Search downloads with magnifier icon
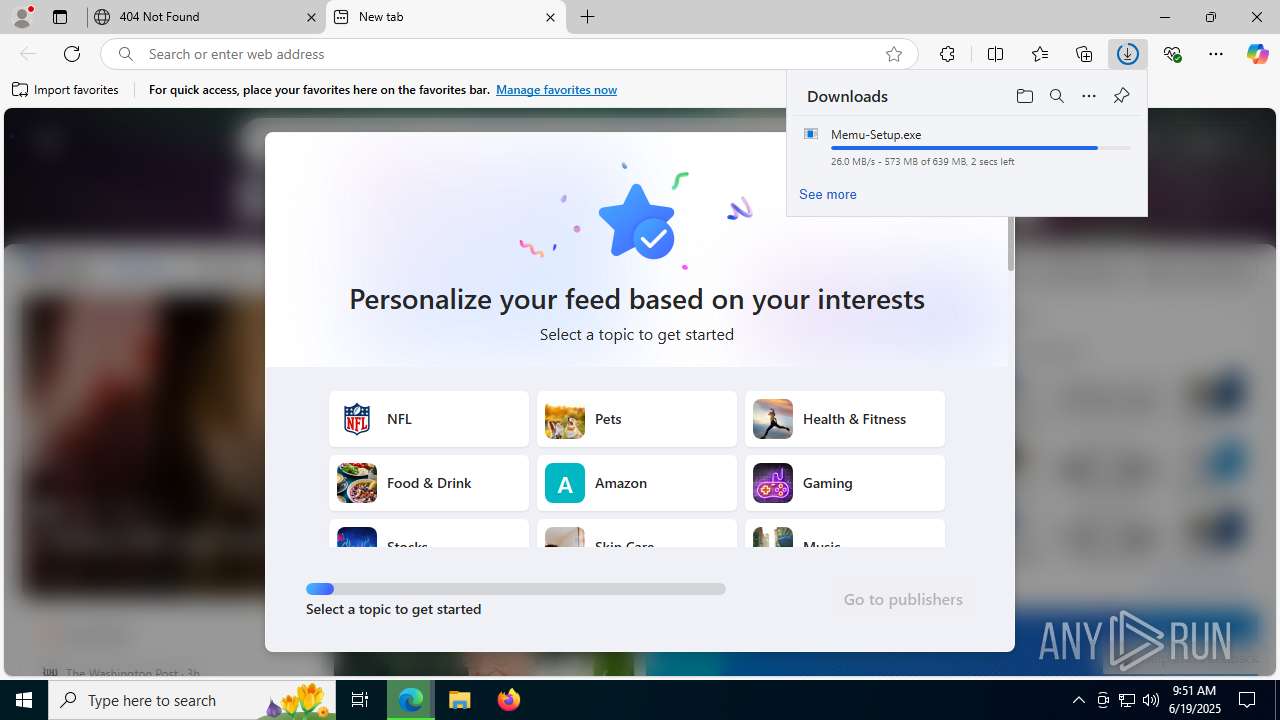Screen dimensions: 1280x720 1056,96
